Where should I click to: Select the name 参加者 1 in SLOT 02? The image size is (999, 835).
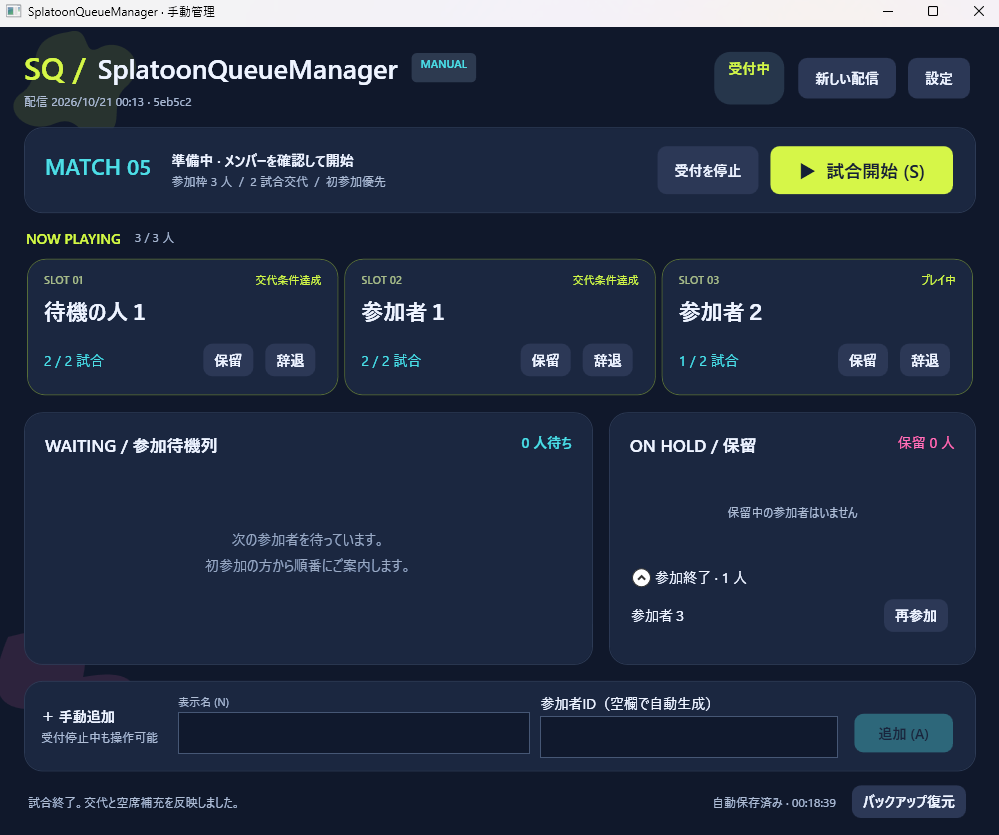click(x=403, y=312)
